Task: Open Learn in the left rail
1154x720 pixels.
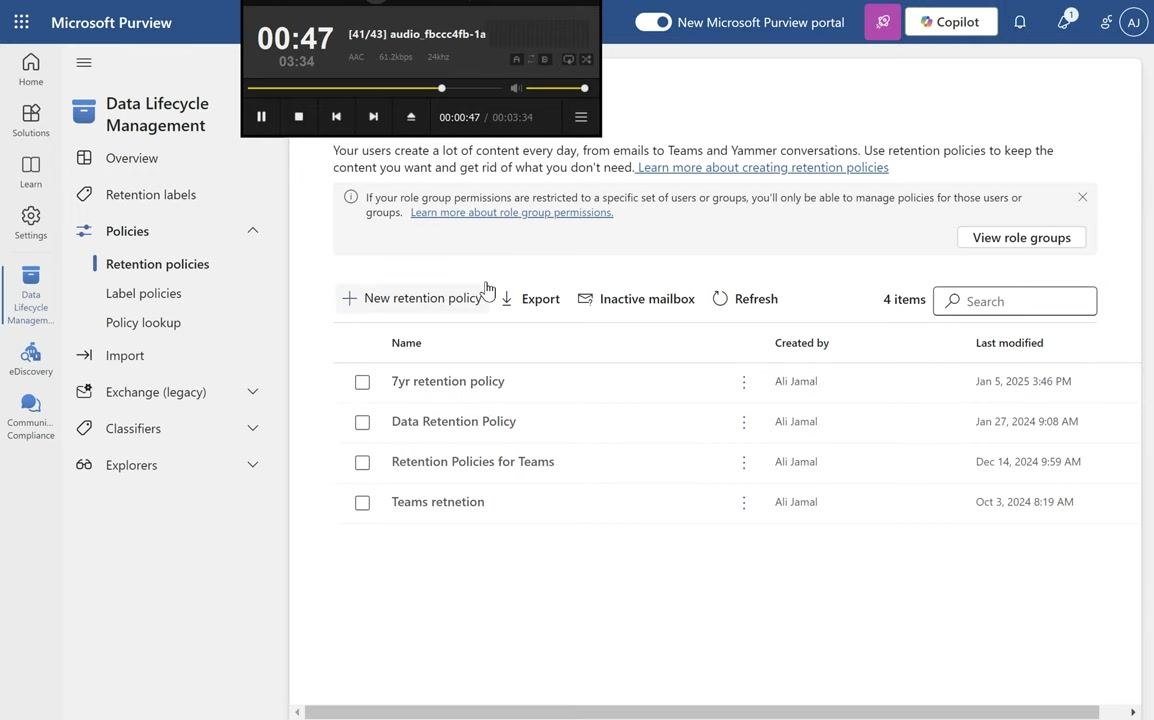Action: pyautogui.click(x=31, y=172)
